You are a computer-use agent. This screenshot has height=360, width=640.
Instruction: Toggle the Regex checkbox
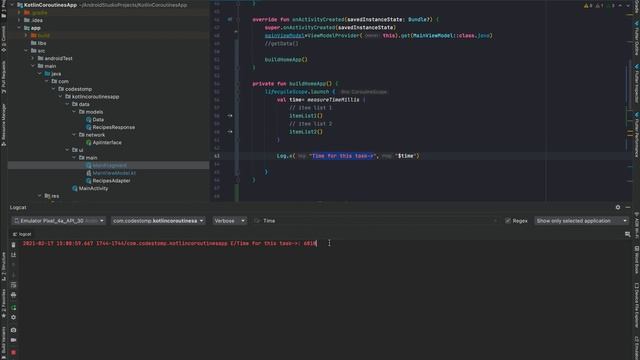click(x=508, y=221)
